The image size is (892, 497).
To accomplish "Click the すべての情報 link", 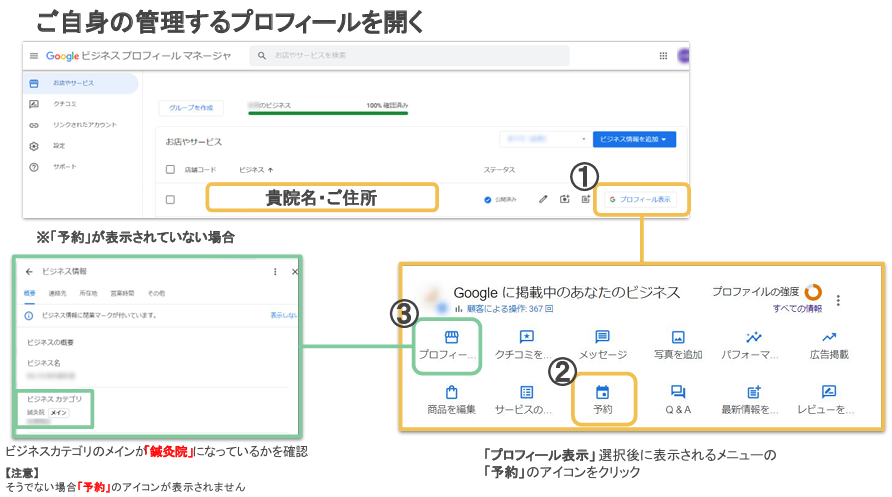I will click(797, 309).
